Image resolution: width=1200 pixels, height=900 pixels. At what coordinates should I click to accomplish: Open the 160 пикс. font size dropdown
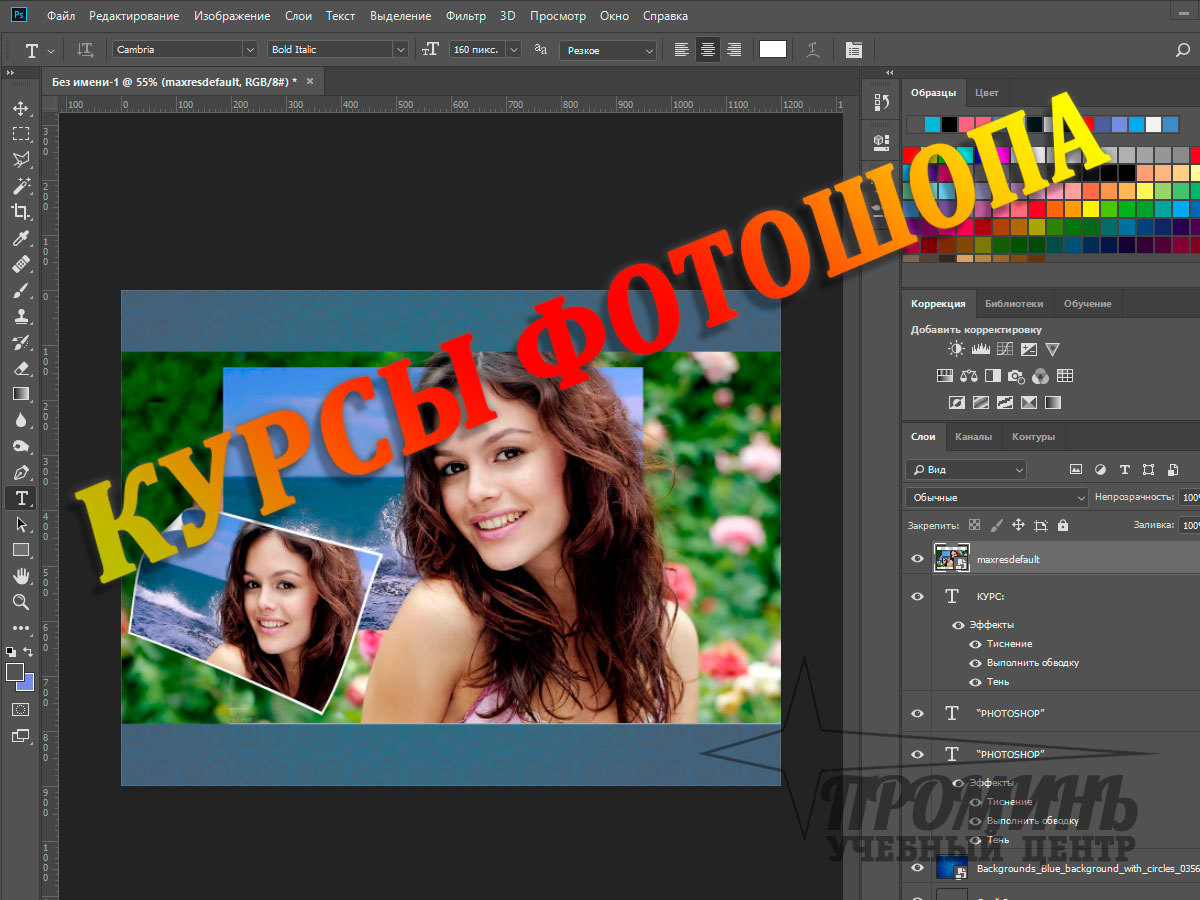(514, 49)
